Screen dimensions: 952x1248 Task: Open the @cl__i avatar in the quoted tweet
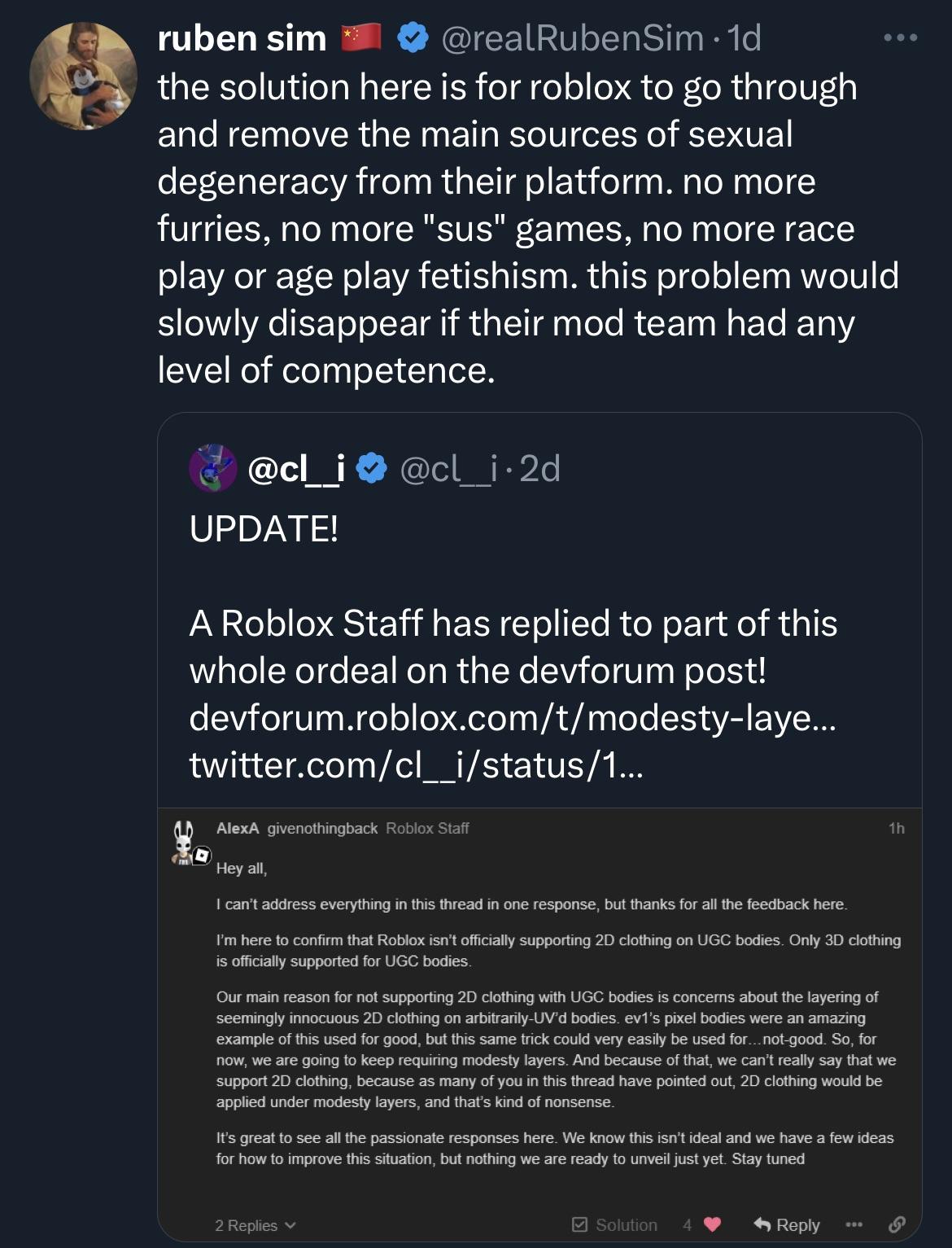pos(212,468)
